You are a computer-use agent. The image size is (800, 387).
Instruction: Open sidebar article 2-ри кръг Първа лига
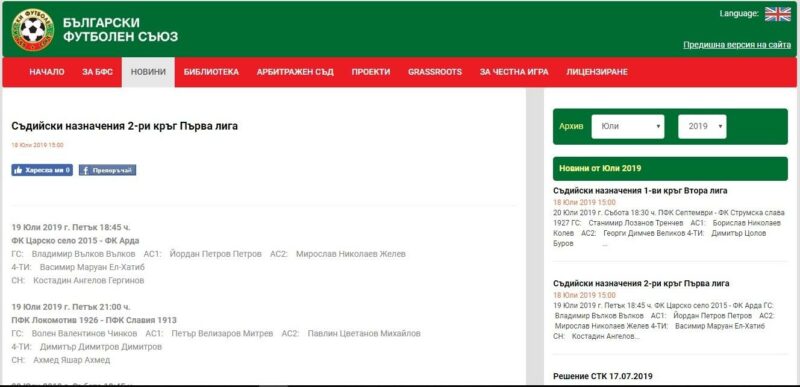641,283
